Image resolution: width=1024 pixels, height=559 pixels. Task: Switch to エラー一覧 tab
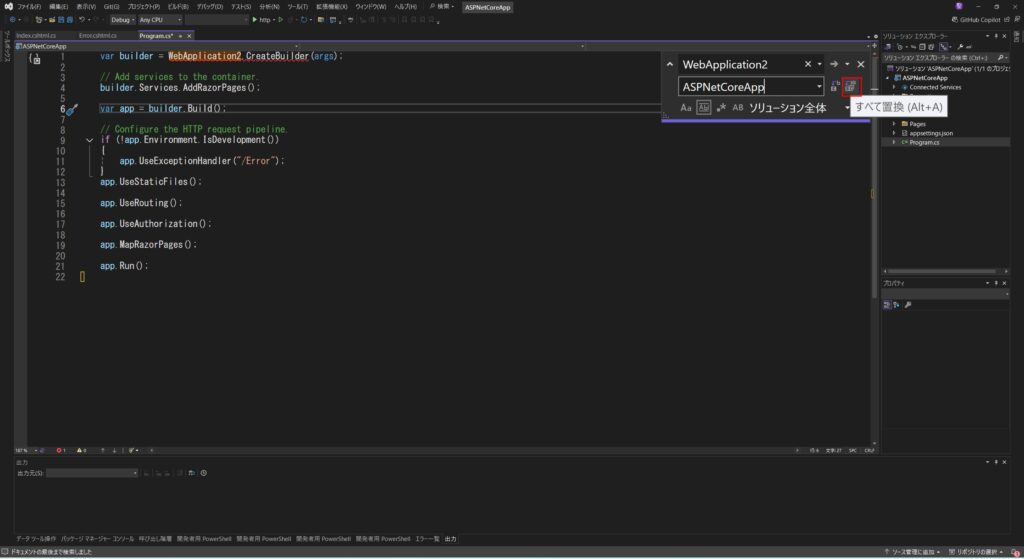[x=427, y=539]
